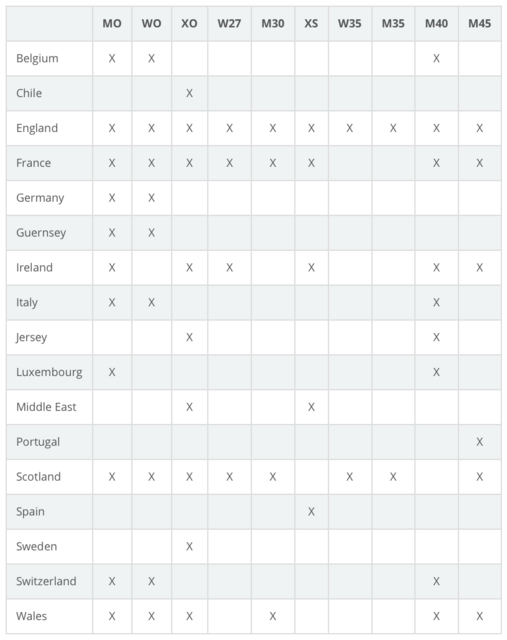
Task: Select the Spain XS X mark
Action: (x=311, y=512)
